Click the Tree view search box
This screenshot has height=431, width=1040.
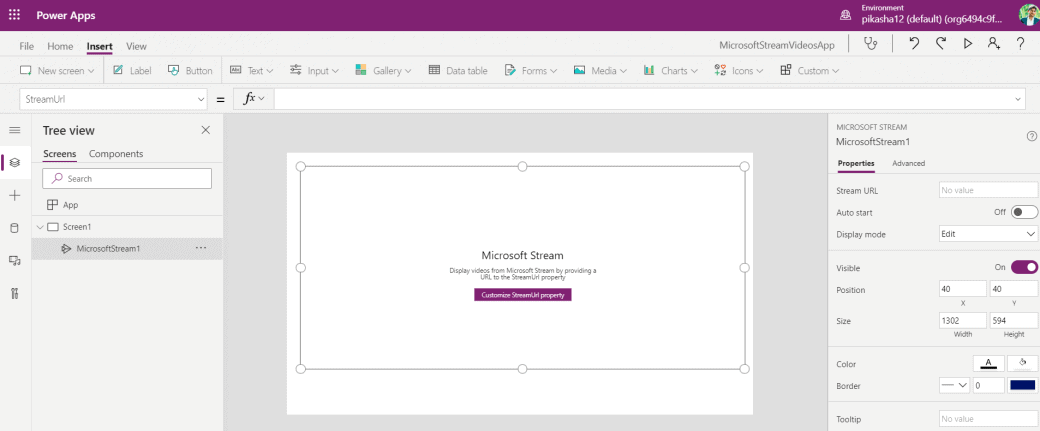(x=127, y=178)
